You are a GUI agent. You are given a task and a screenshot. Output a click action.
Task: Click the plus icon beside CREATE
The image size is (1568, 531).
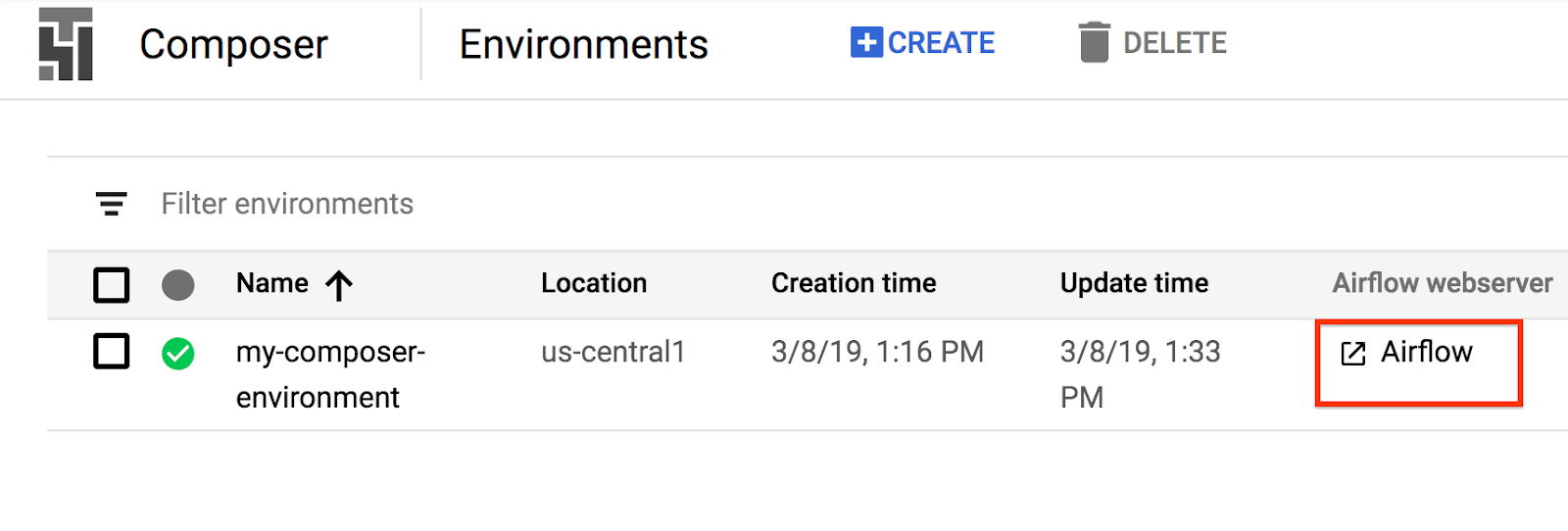[866, 42]
